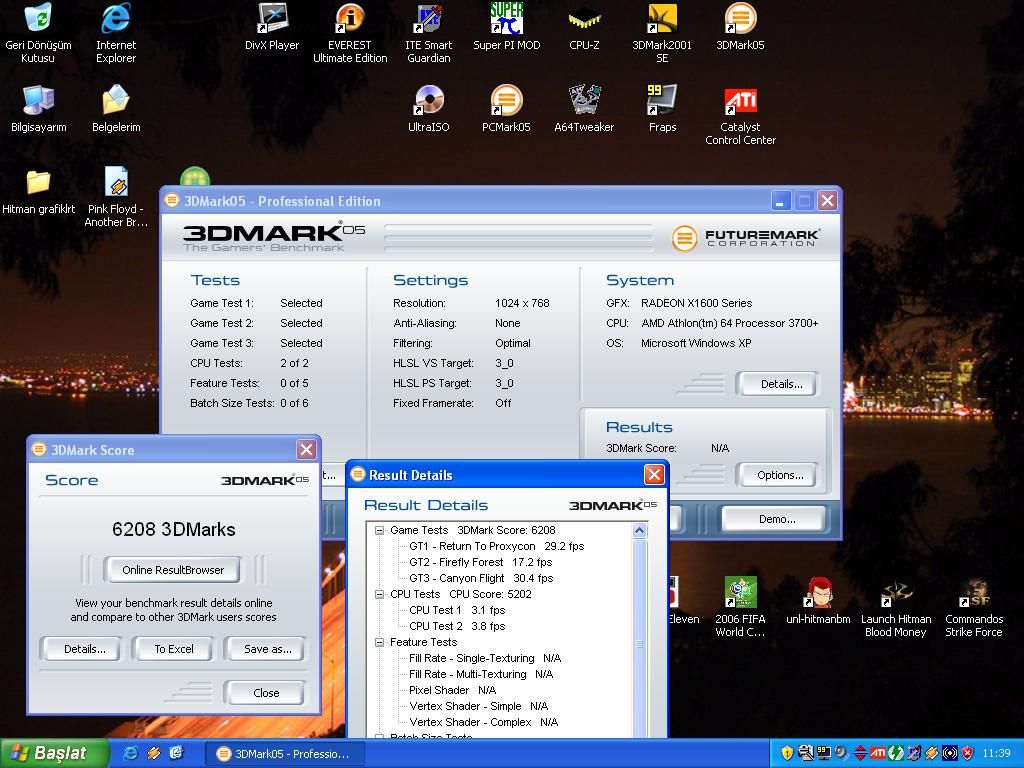Screen dimensions: 1024x768
Task: Open the PCMark05 desktop shortcut
Action: point(506,109)
